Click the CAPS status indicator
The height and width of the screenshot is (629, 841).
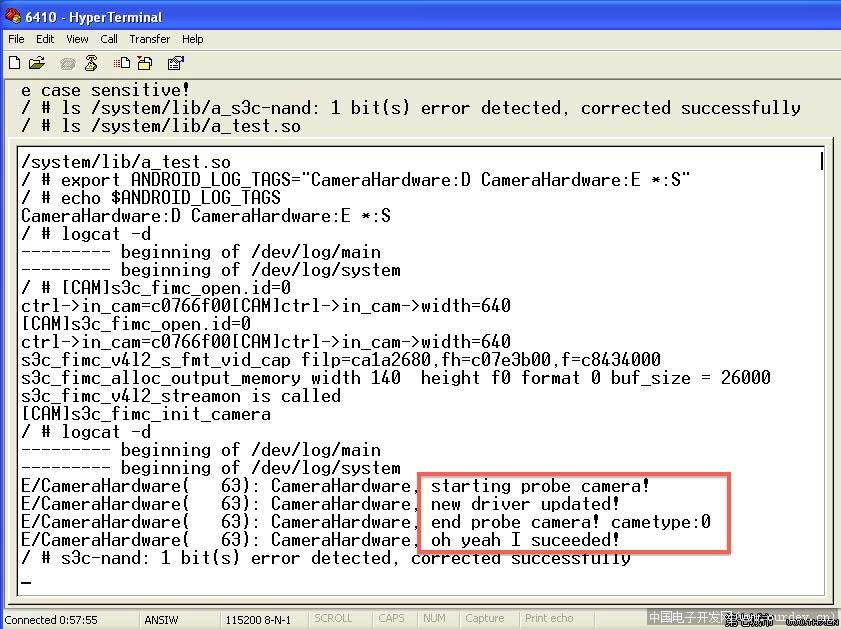click(392, 618)
